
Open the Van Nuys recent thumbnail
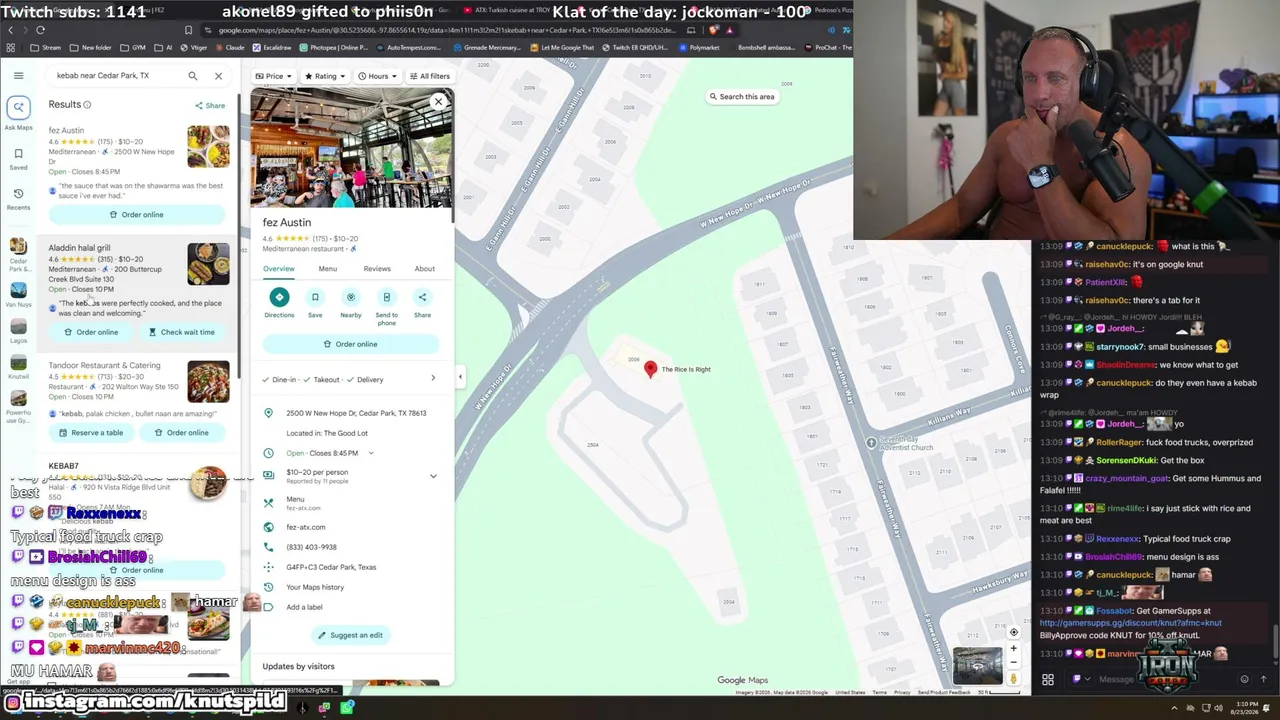(x=18, y=295)
